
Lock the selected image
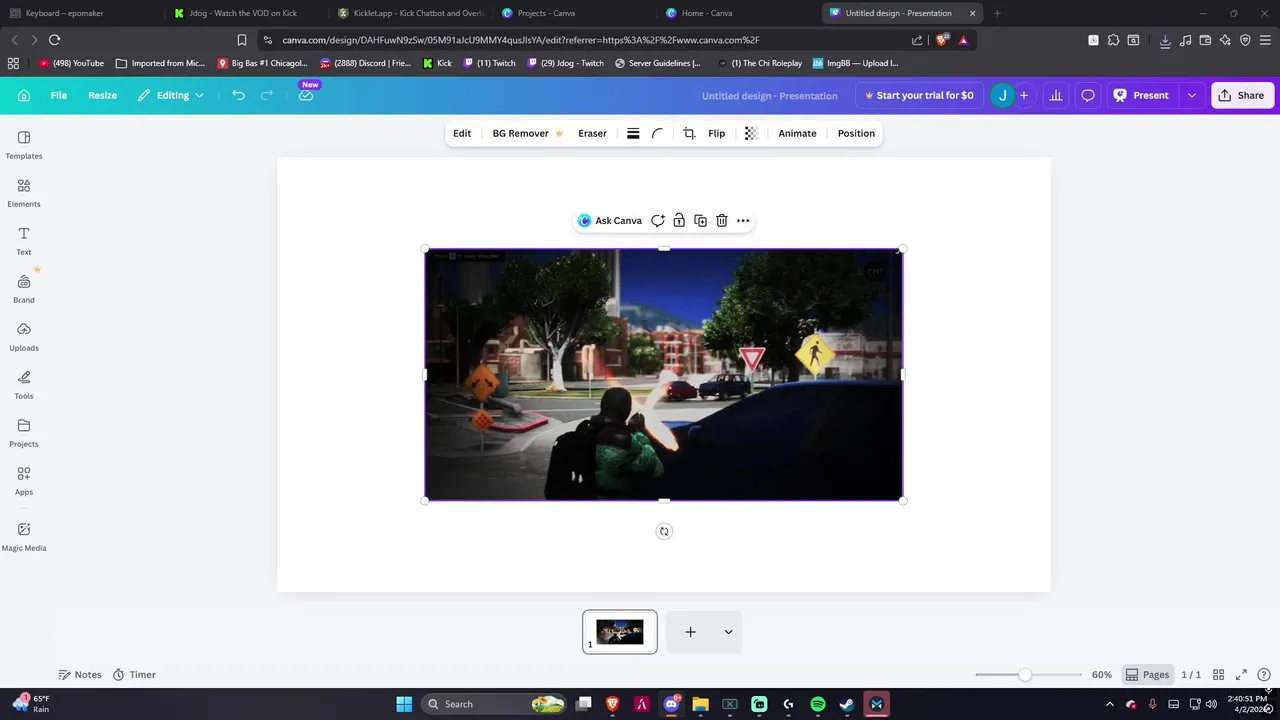(x=679, y=221)
